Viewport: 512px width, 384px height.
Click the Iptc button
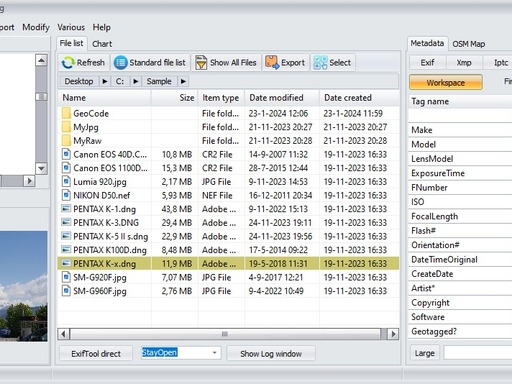(499, 63)
